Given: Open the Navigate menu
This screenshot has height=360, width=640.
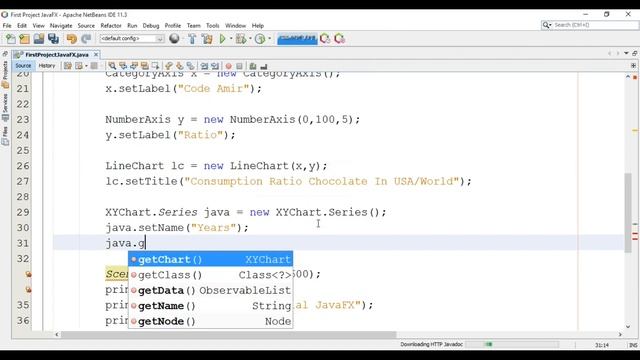Looking at the screenshot, I should tap(61, 25).
